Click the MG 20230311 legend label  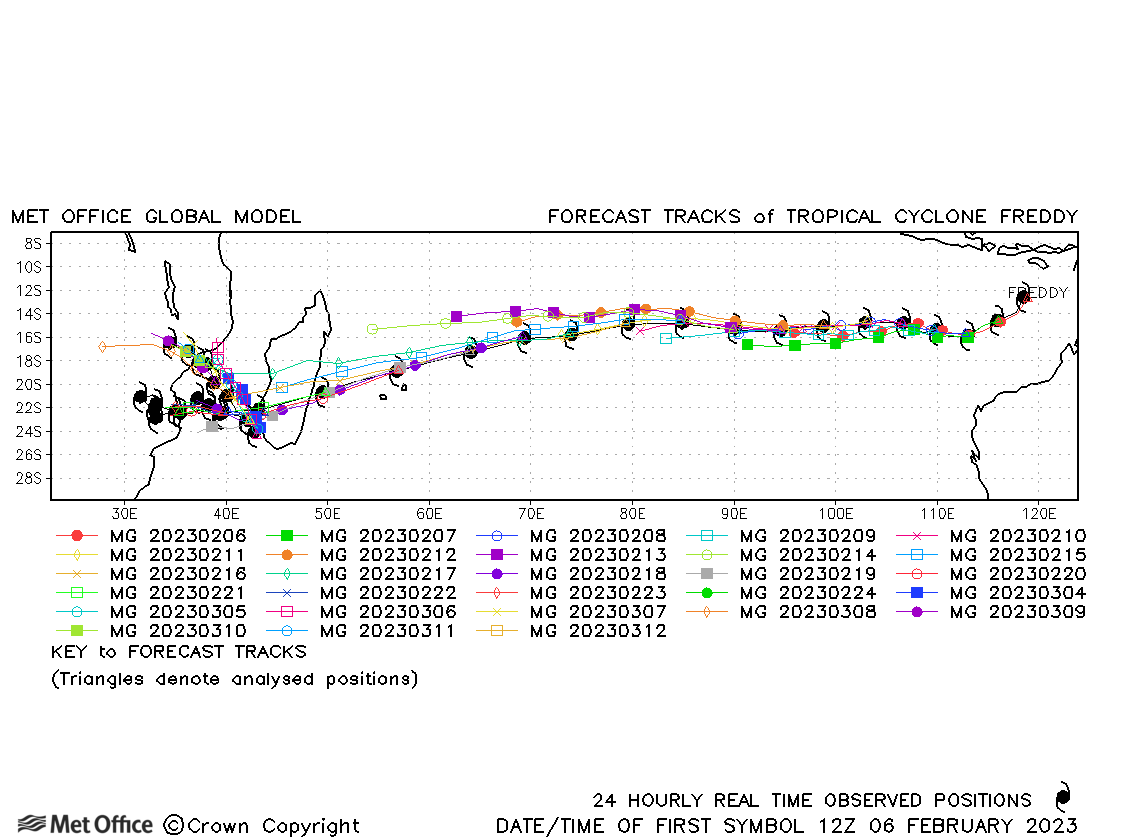[x=388, y=631]
